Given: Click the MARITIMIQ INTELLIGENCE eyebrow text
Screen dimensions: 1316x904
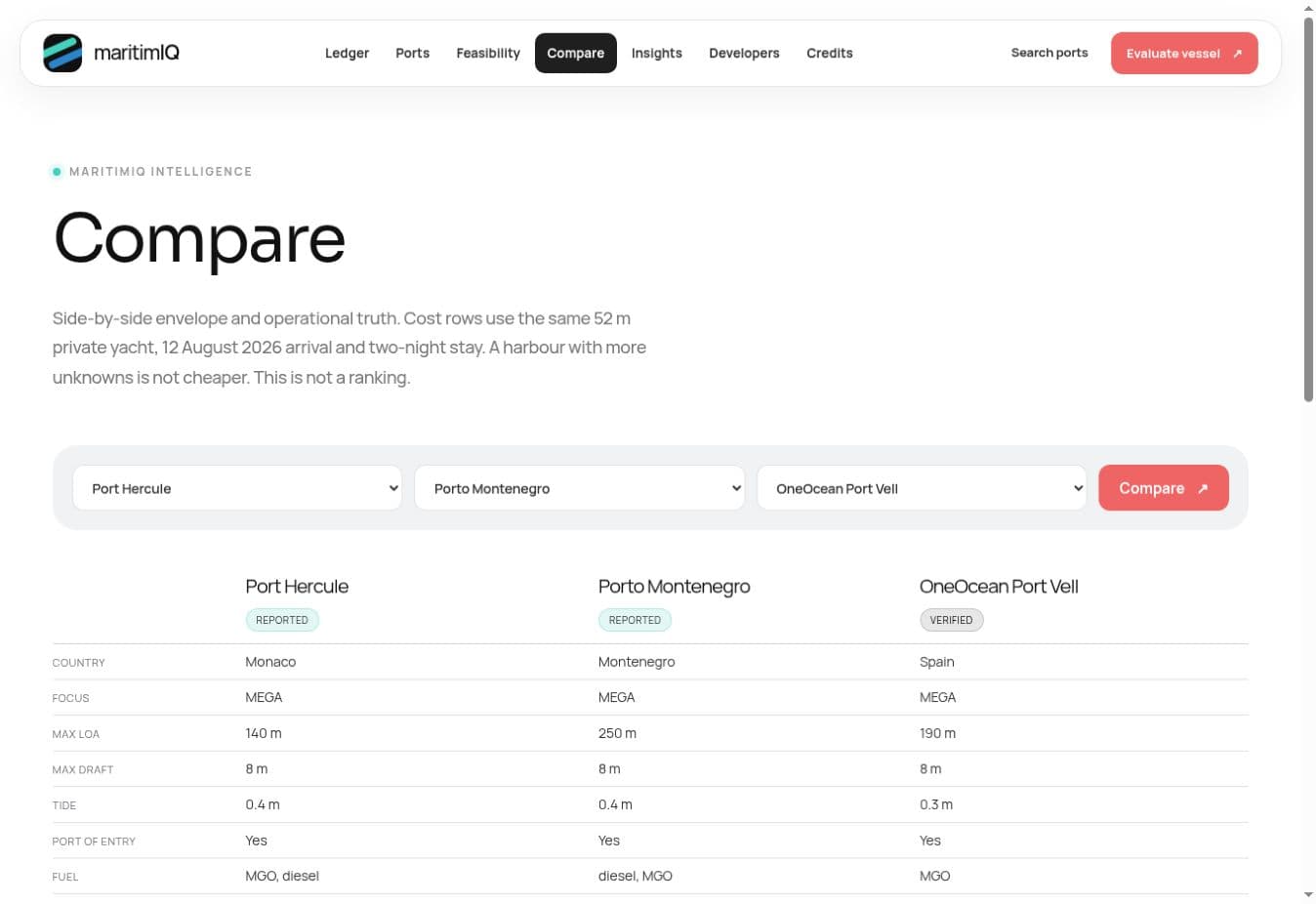Looking at the screenshot, I should [160, 172].
